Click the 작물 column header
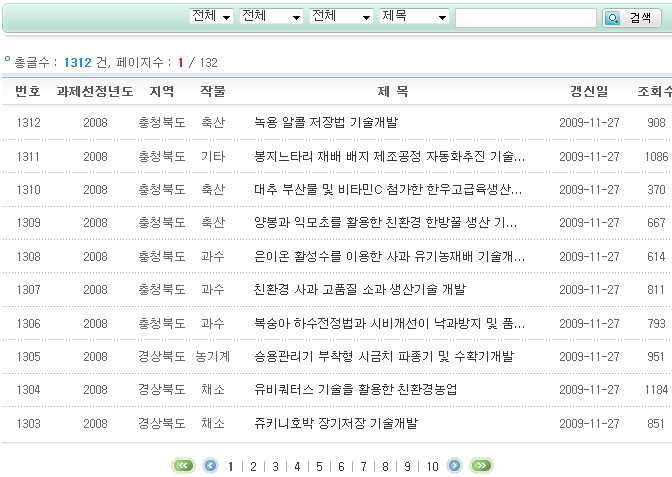 tap(213, 91)
